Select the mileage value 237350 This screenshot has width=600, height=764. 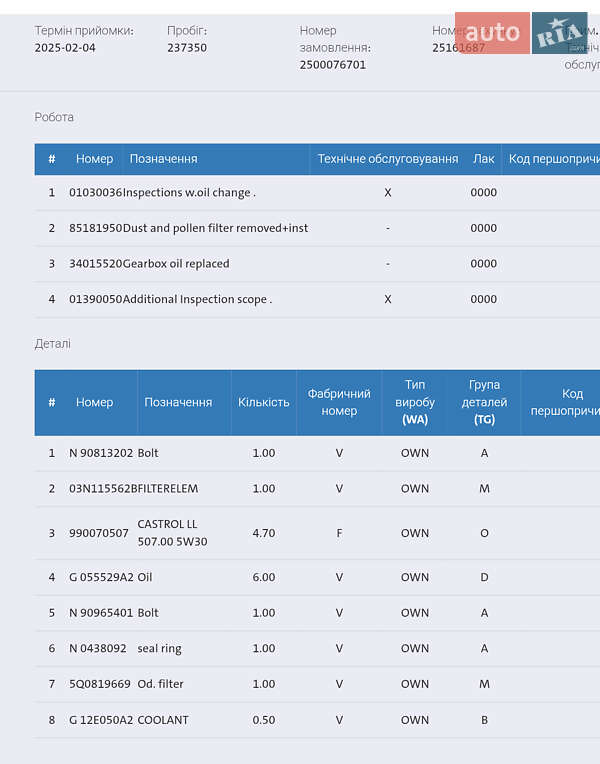click(x=187, y=48)
